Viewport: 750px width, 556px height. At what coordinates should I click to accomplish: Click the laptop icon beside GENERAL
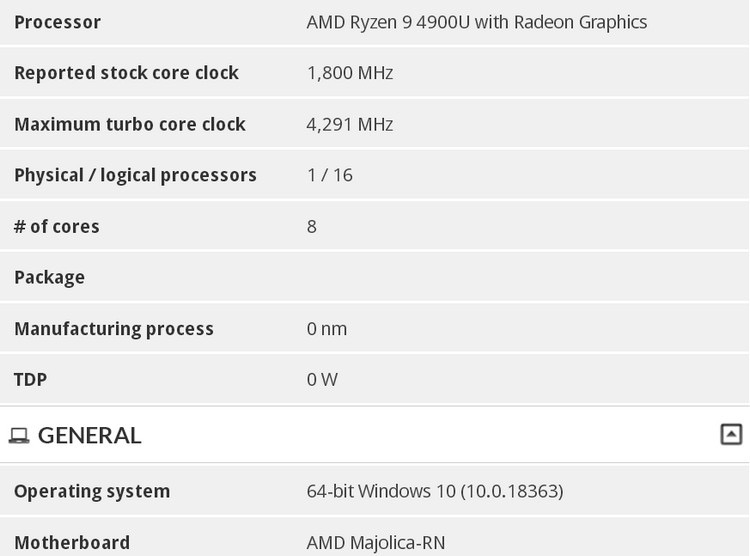19,436
